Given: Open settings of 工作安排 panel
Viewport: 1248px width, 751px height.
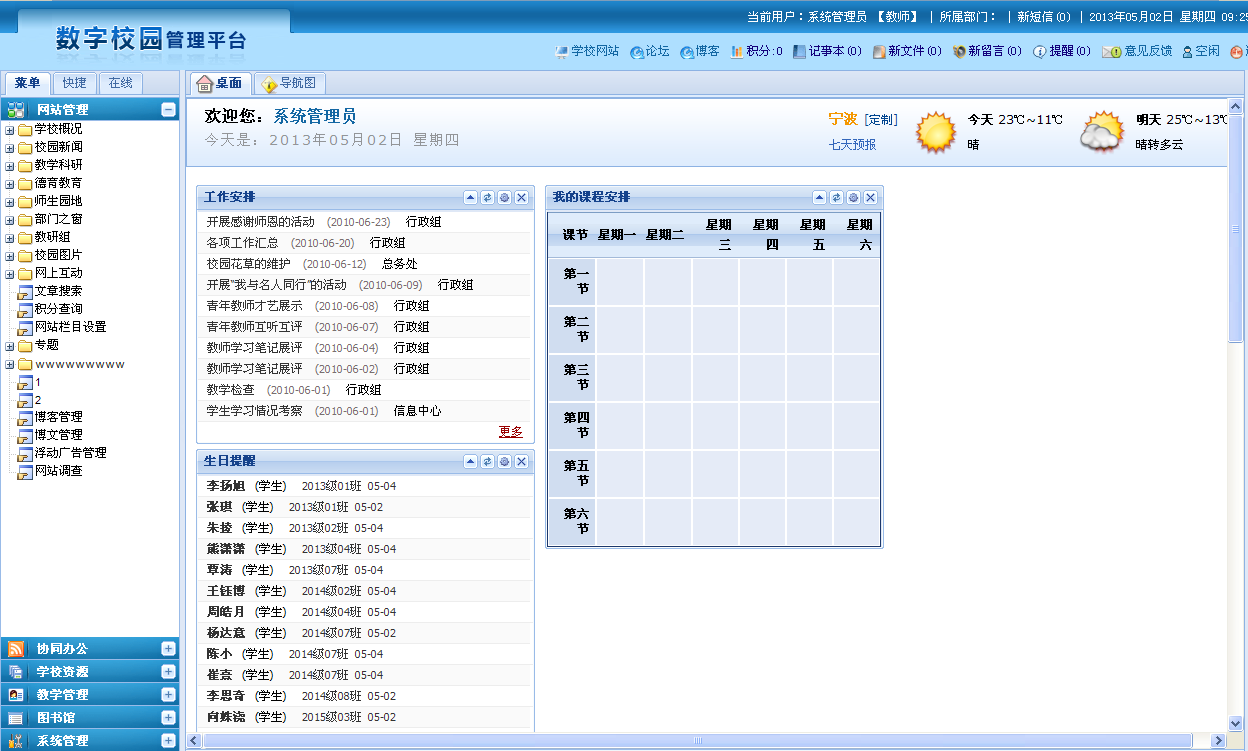Looking at the screenshot, I should [x=505, y=197].
